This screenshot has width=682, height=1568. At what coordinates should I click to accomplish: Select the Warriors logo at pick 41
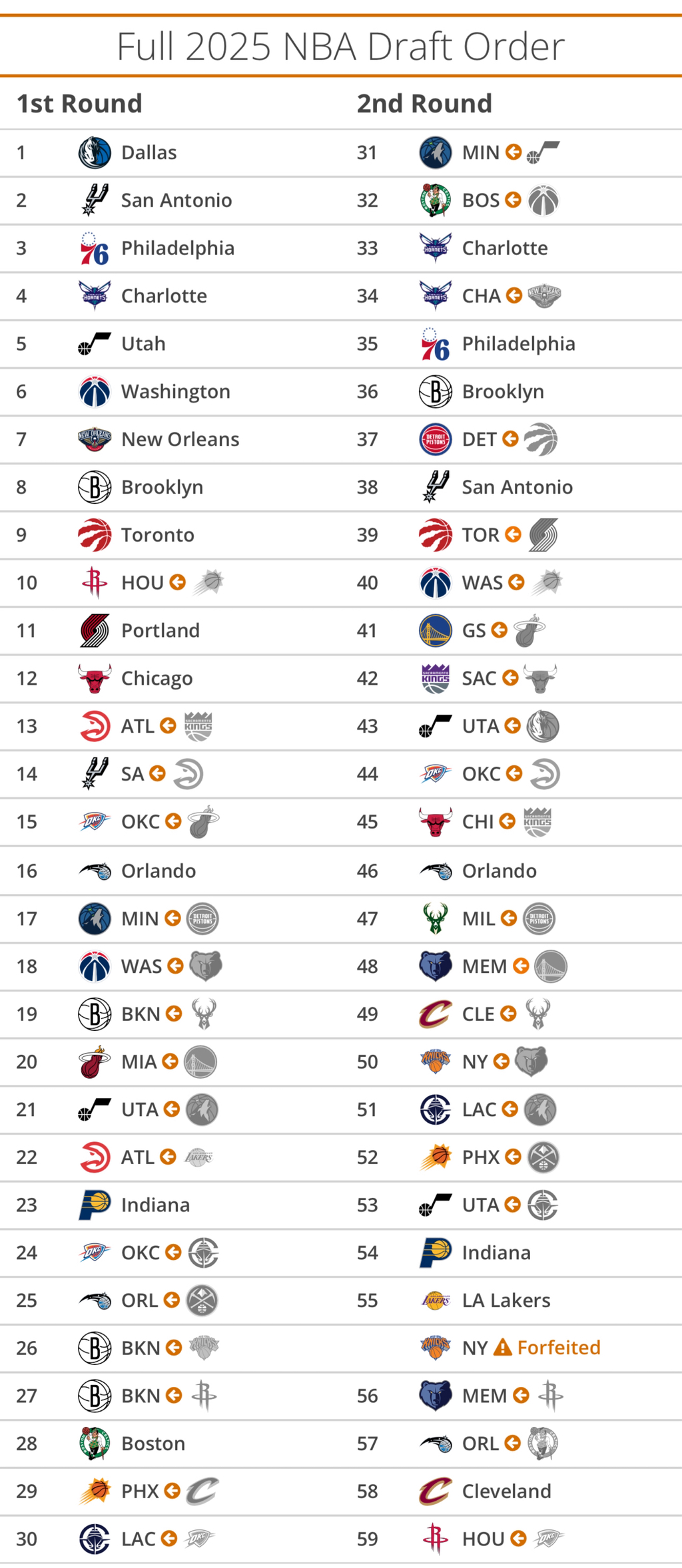(x=435, y=630)
